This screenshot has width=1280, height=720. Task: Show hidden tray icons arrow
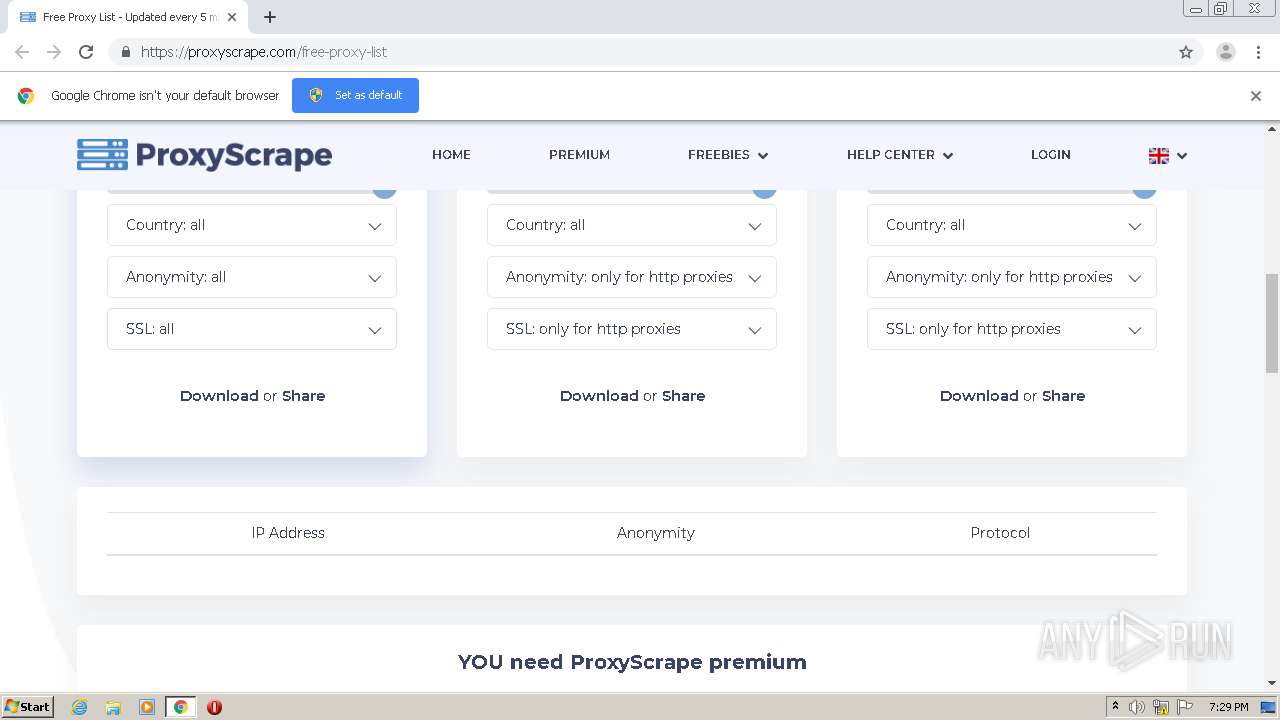(1115, 707)
